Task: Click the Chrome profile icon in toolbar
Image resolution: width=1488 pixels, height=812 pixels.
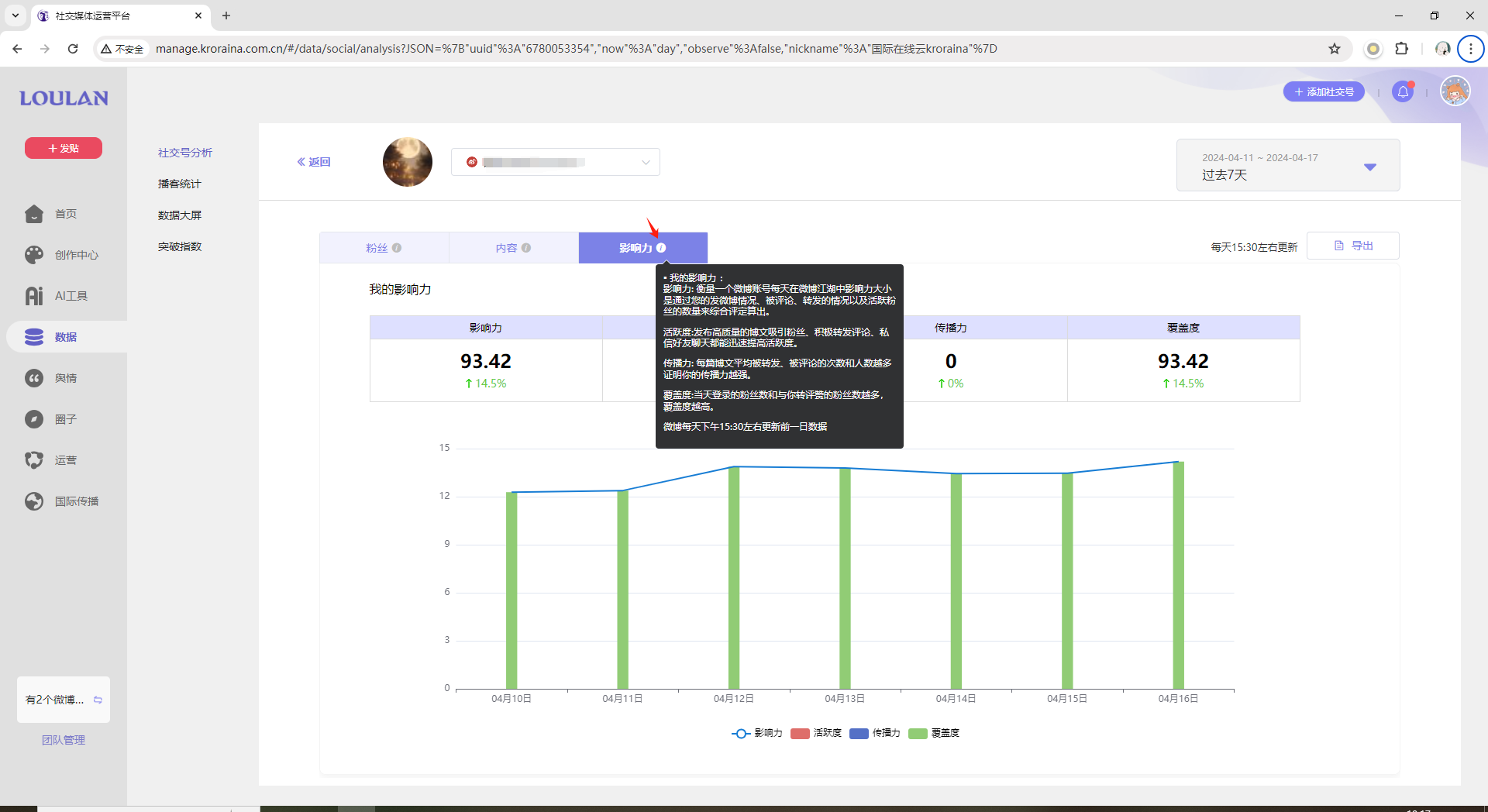Action: click(1442, 49)
